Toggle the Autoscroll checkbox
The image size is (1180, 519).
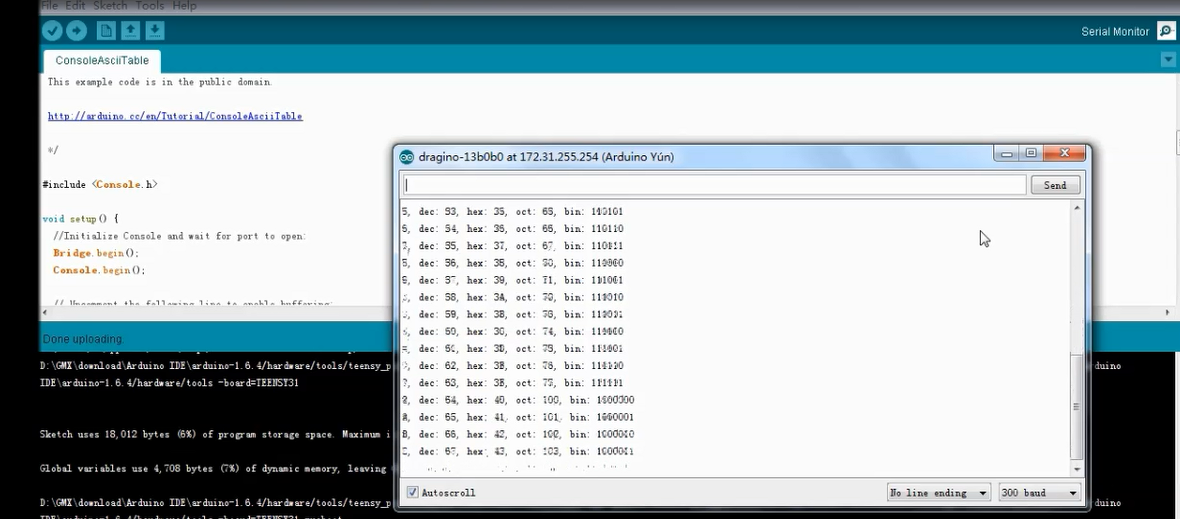[412, 493]
